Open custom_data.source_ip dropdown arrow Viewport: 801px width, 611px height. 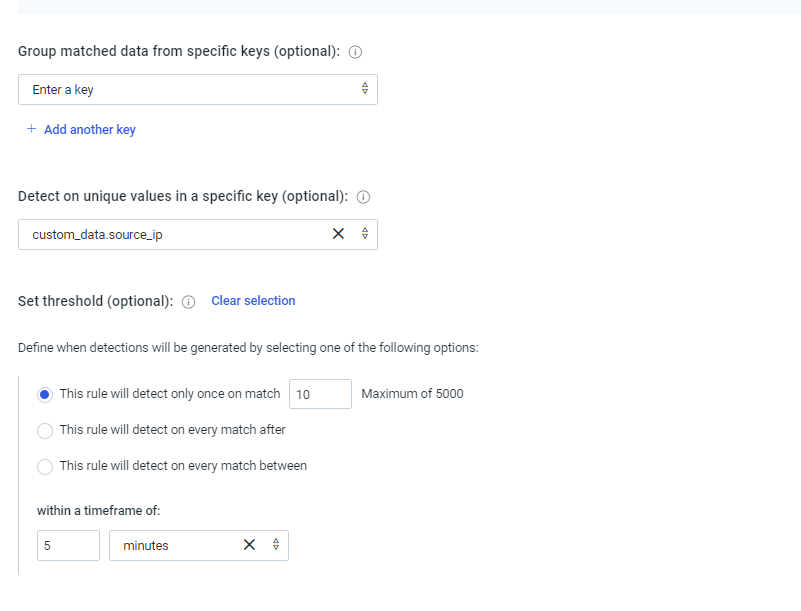[365, 234]
